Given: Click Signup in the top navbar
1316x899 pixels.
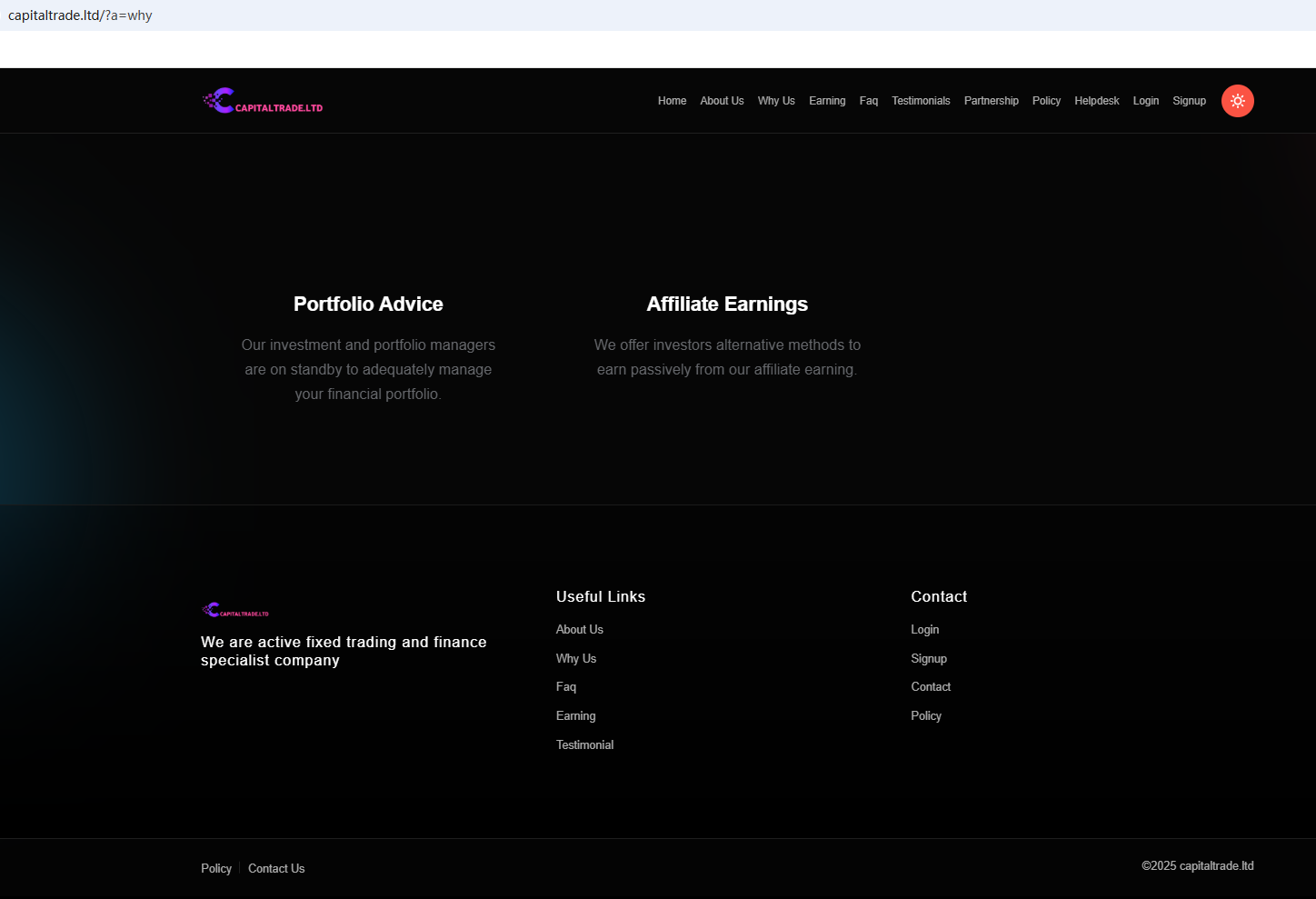Looking at the screenshot, I should click(x=1189, y=101).
